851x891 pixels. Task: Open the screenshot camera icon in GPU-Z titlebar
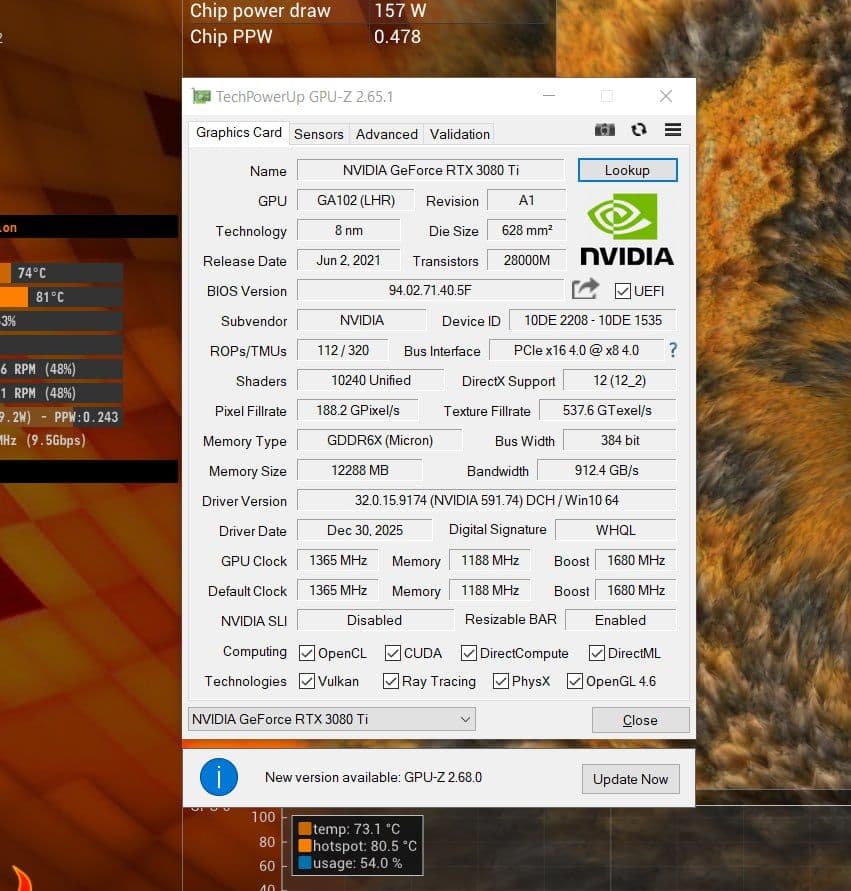click(x=604, y=129)
